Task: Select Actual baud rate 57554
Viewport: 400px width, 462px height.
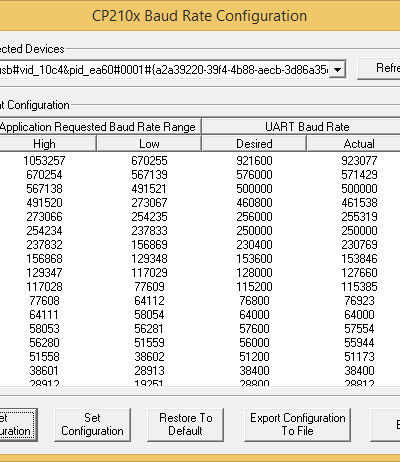Action: pos(359,329)
